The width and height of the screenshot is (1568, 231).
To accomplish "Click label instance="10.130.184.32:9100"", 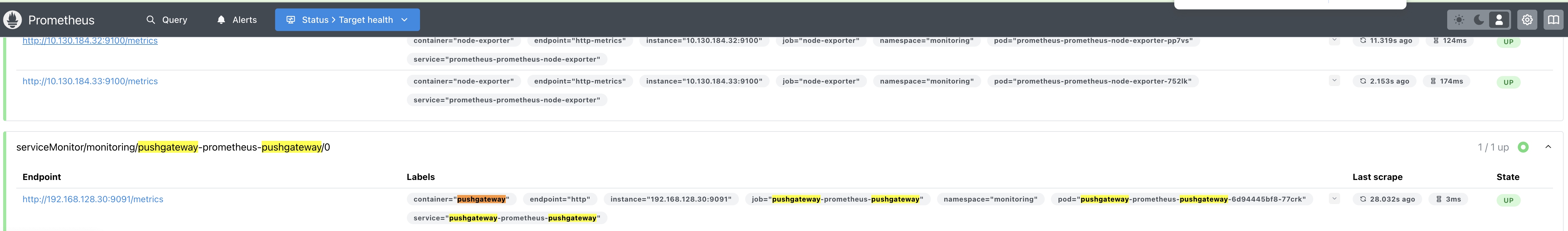I will [x=704, y=40].
